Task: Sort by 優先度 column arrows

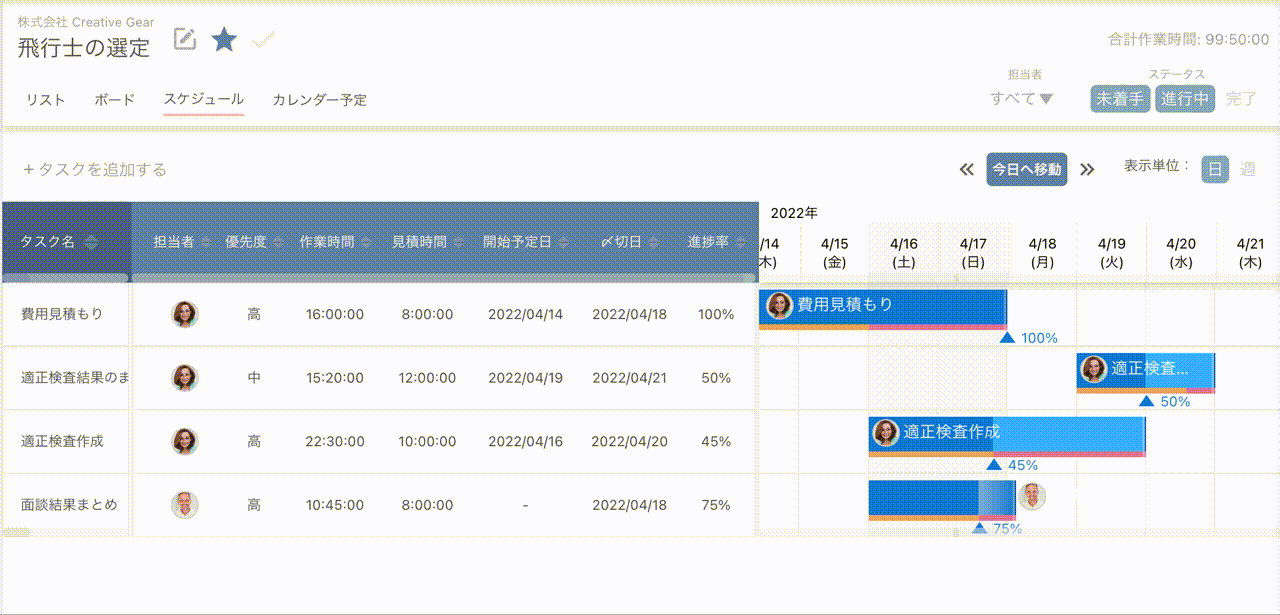Action: (275, 242)
